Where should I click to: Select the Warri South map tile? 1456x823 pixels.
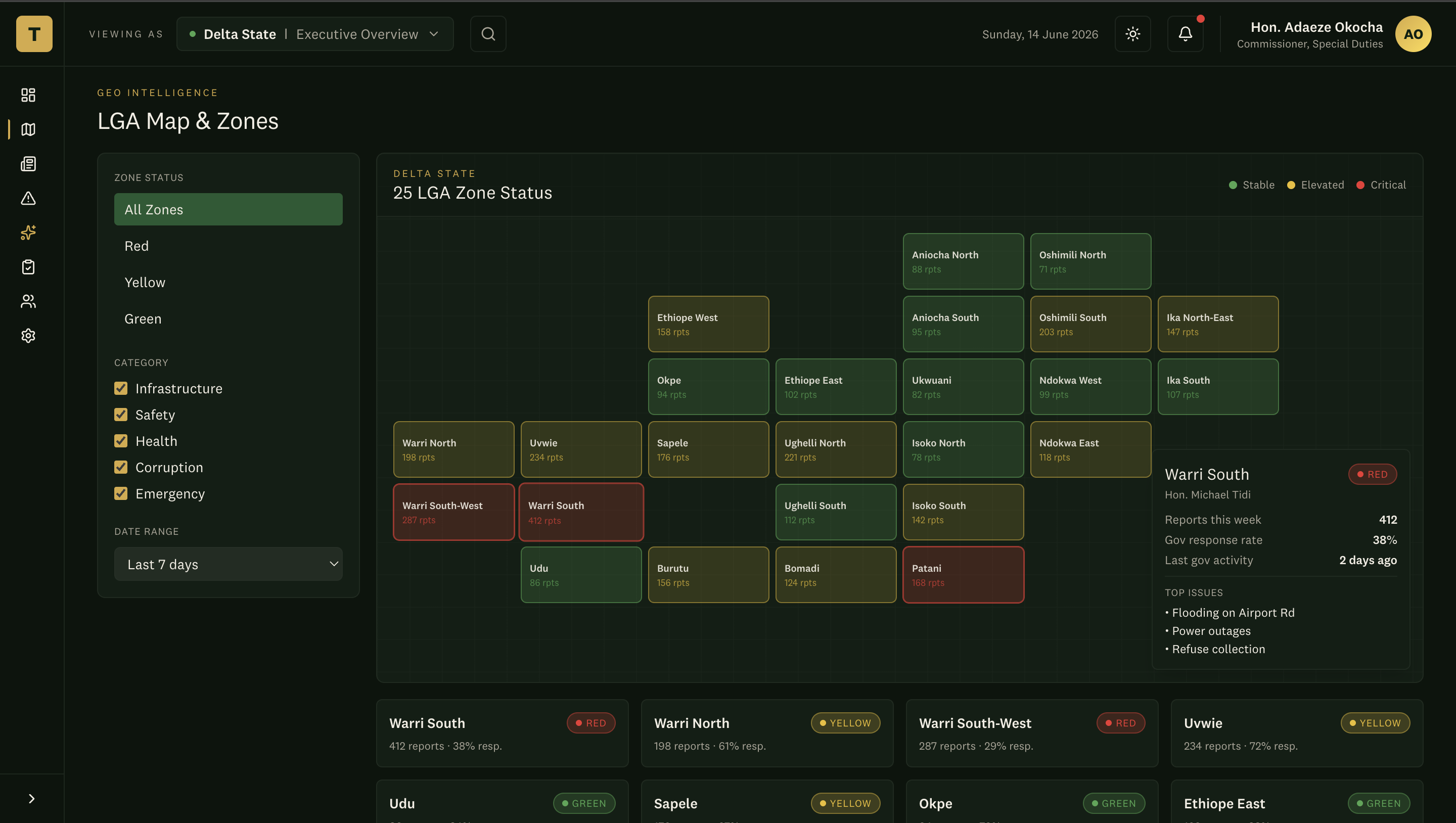[581, 512]
